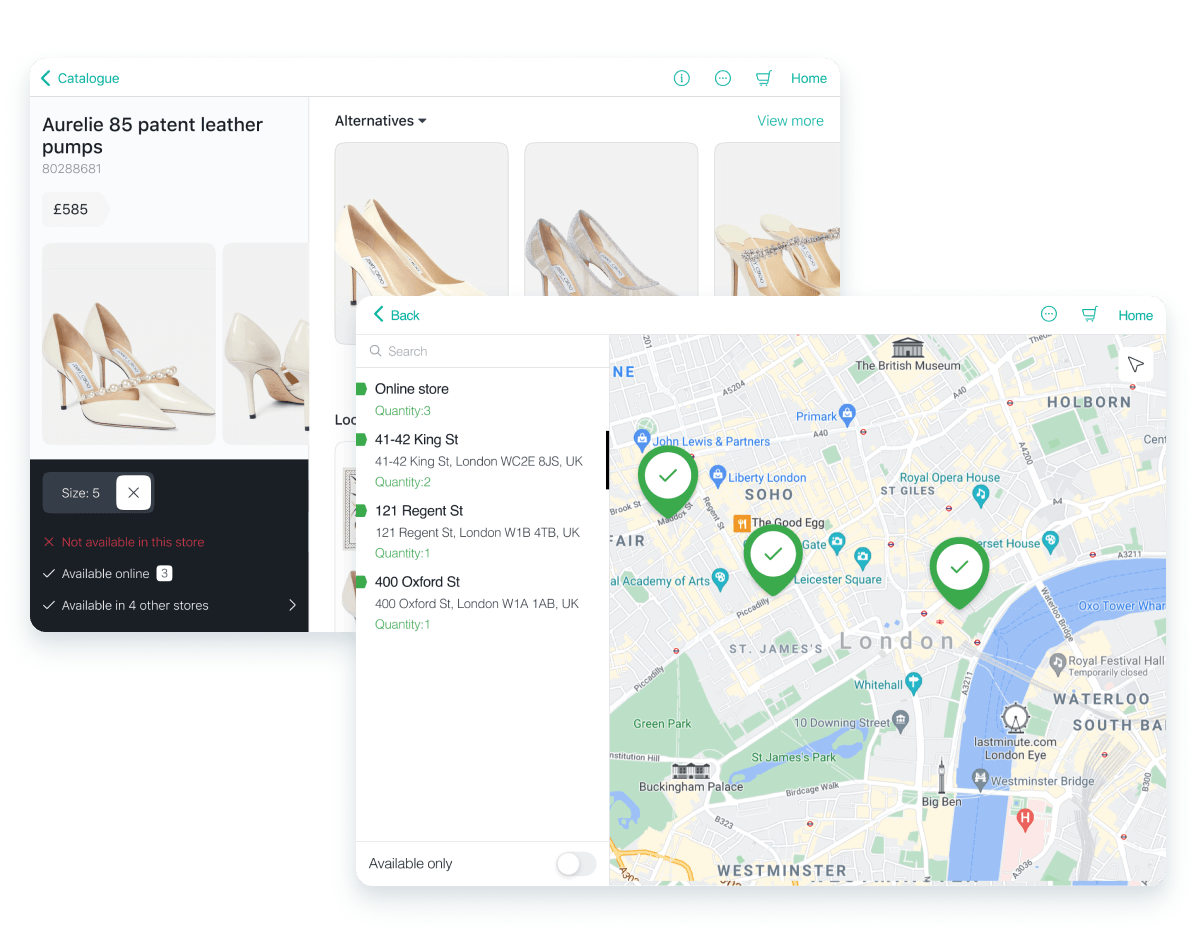Open more options in store locator header

tap(1049, 314)
